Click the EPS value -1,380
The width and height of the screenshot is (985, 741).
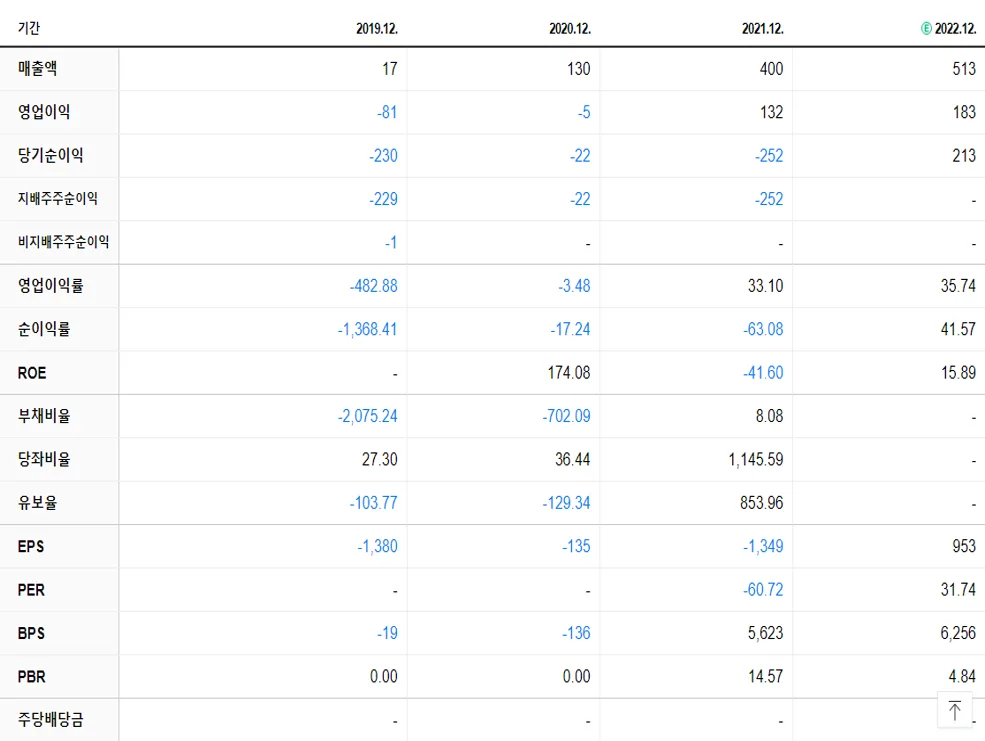pos(378,546)
